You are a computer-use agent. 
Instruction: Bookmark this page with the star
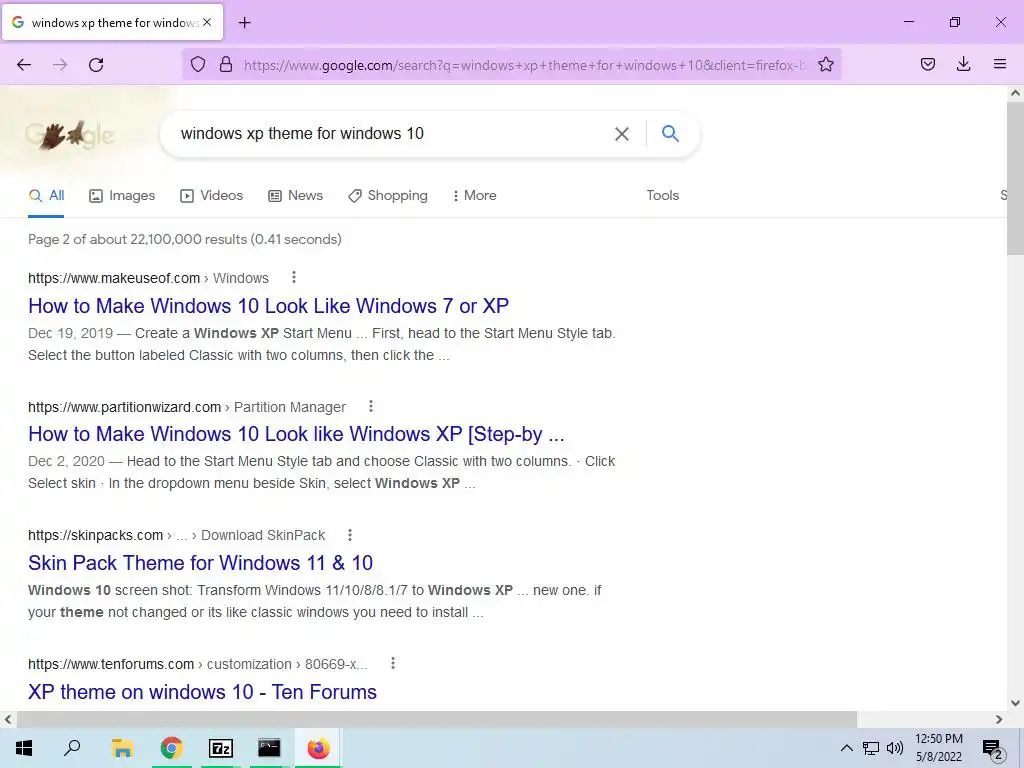(x=826, y=65)
